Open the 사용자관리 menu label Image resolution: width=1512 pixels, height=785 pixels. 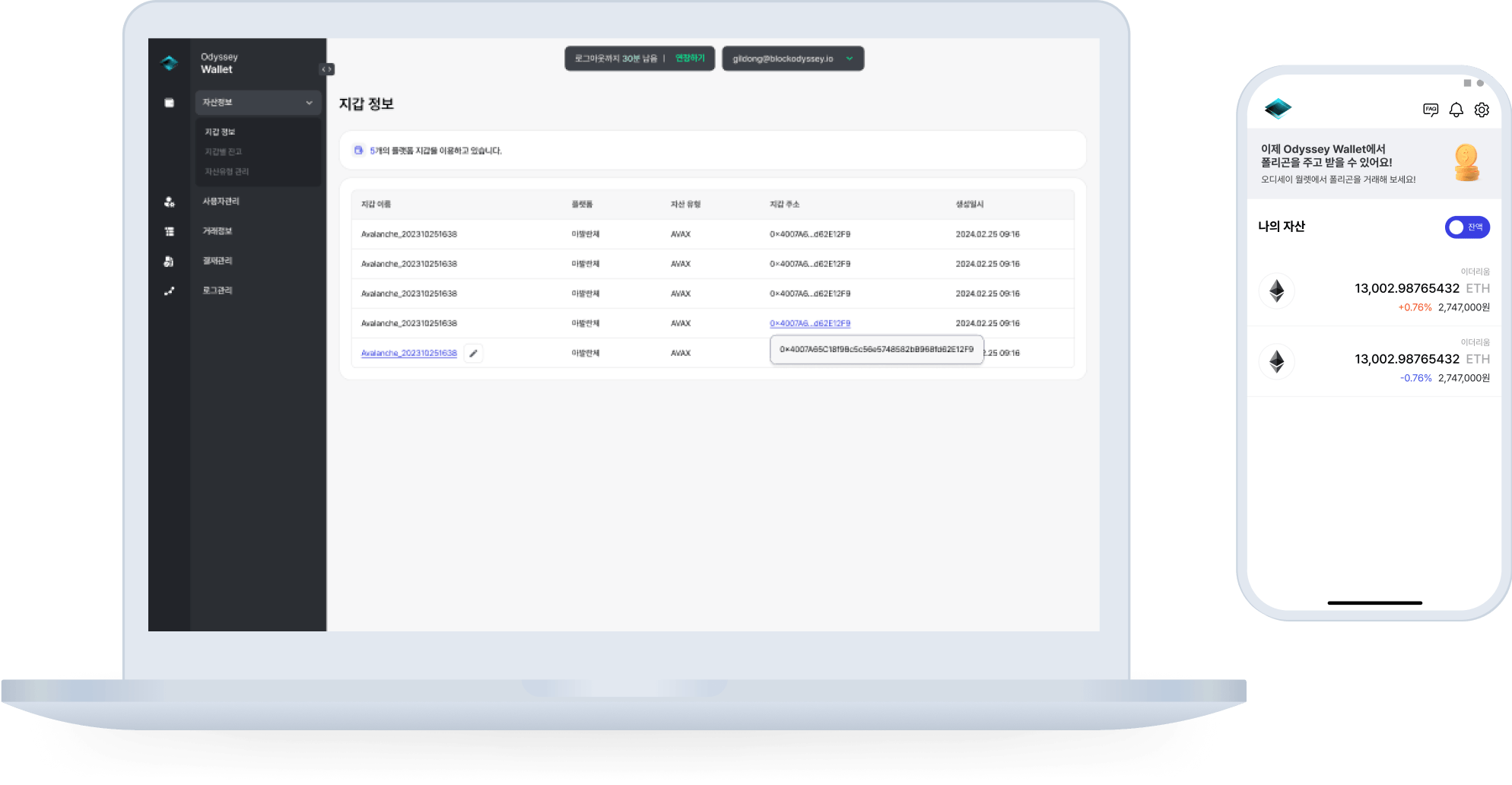[221, 202]
